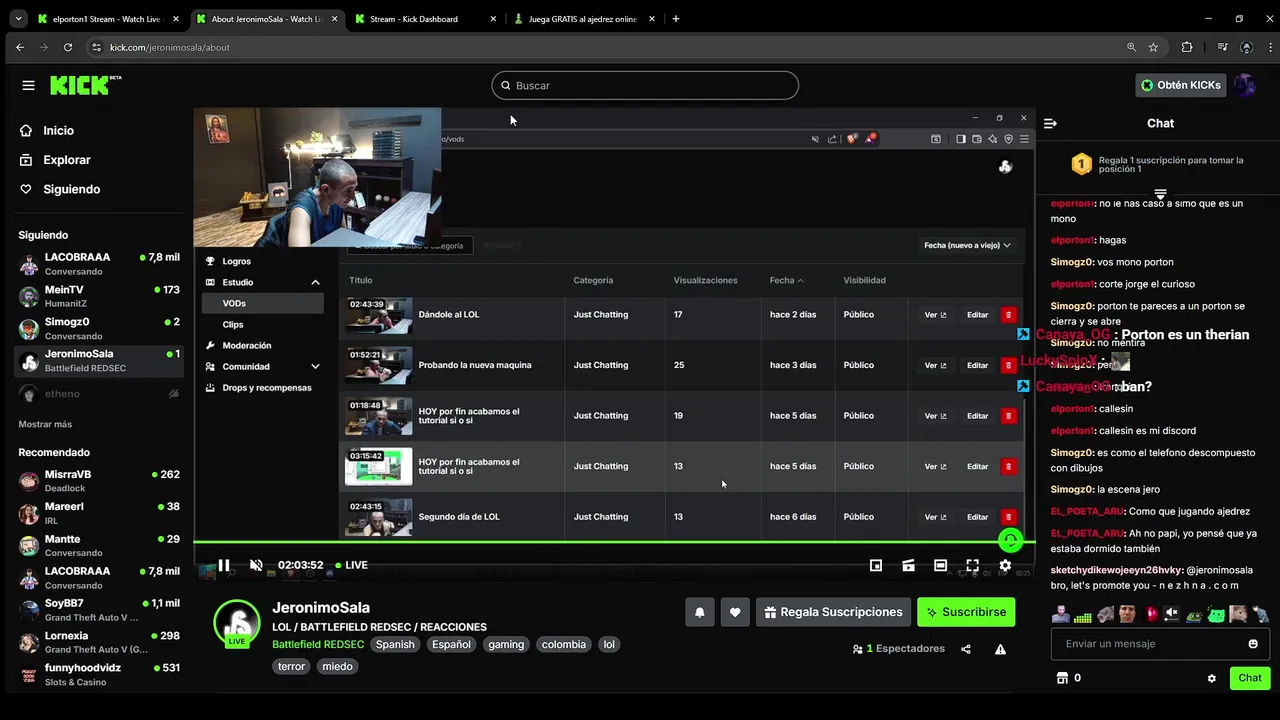1280x720 pixels.
Task: Open MeinTV followed channel
Action: [x=100, y=296]
